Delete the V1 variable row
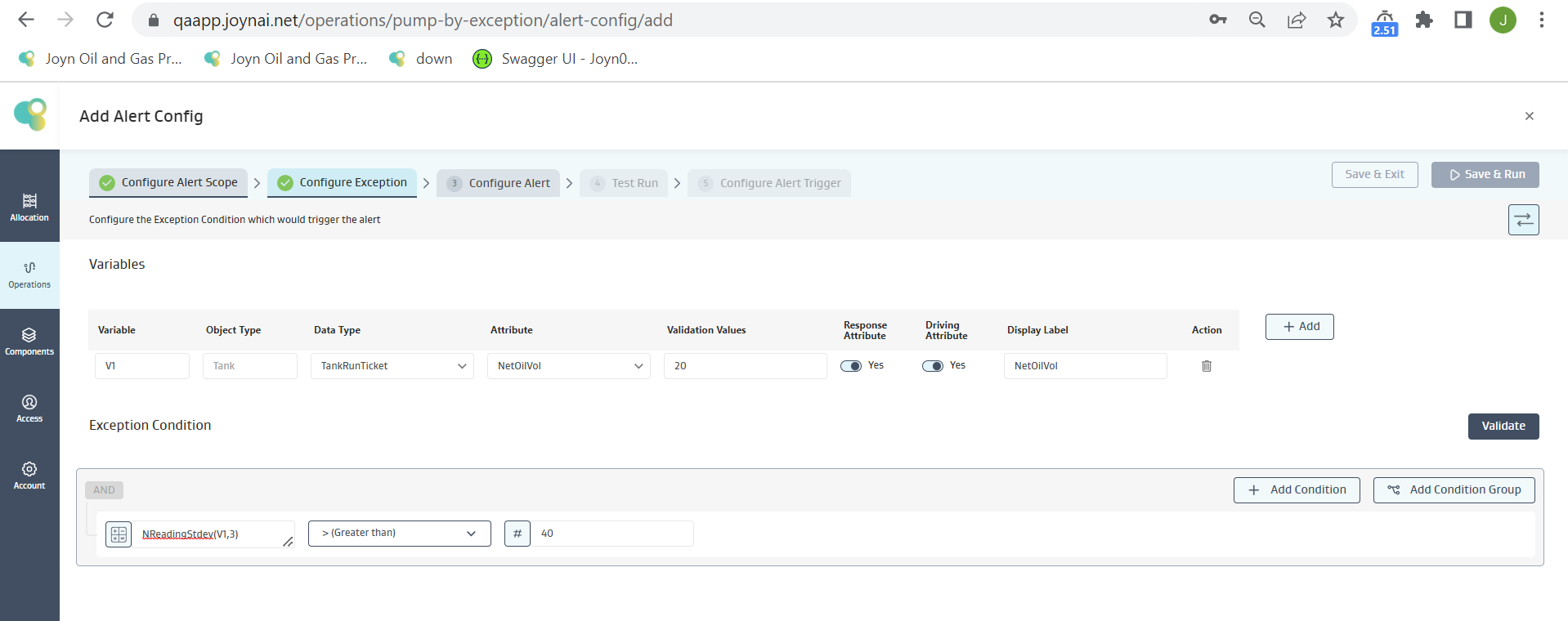The image size is (1568, 621). (1206, 366)
